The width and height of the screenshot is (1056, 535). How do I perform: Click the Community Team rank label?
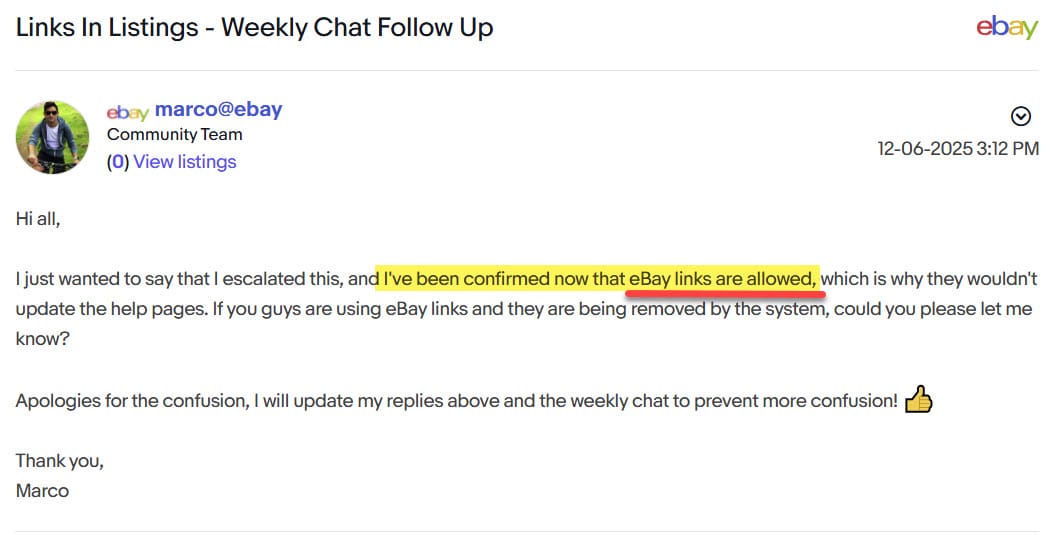(x=174, y=135)
